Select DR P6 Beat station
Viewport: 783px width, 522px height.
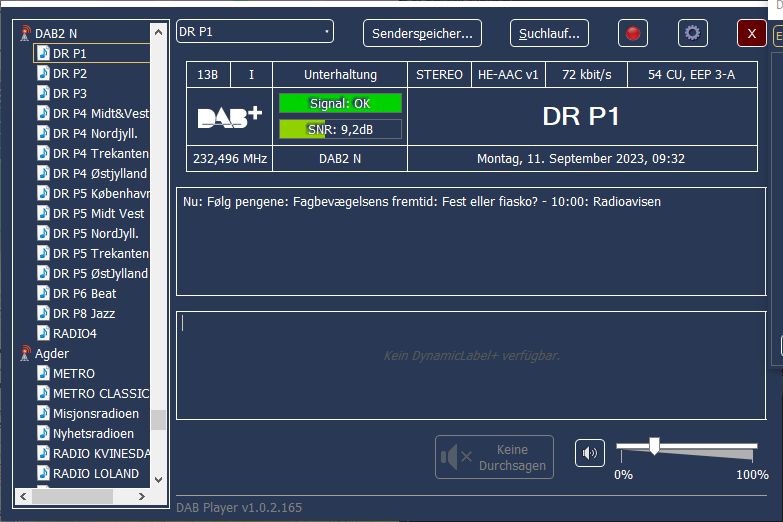click(84, 293)
